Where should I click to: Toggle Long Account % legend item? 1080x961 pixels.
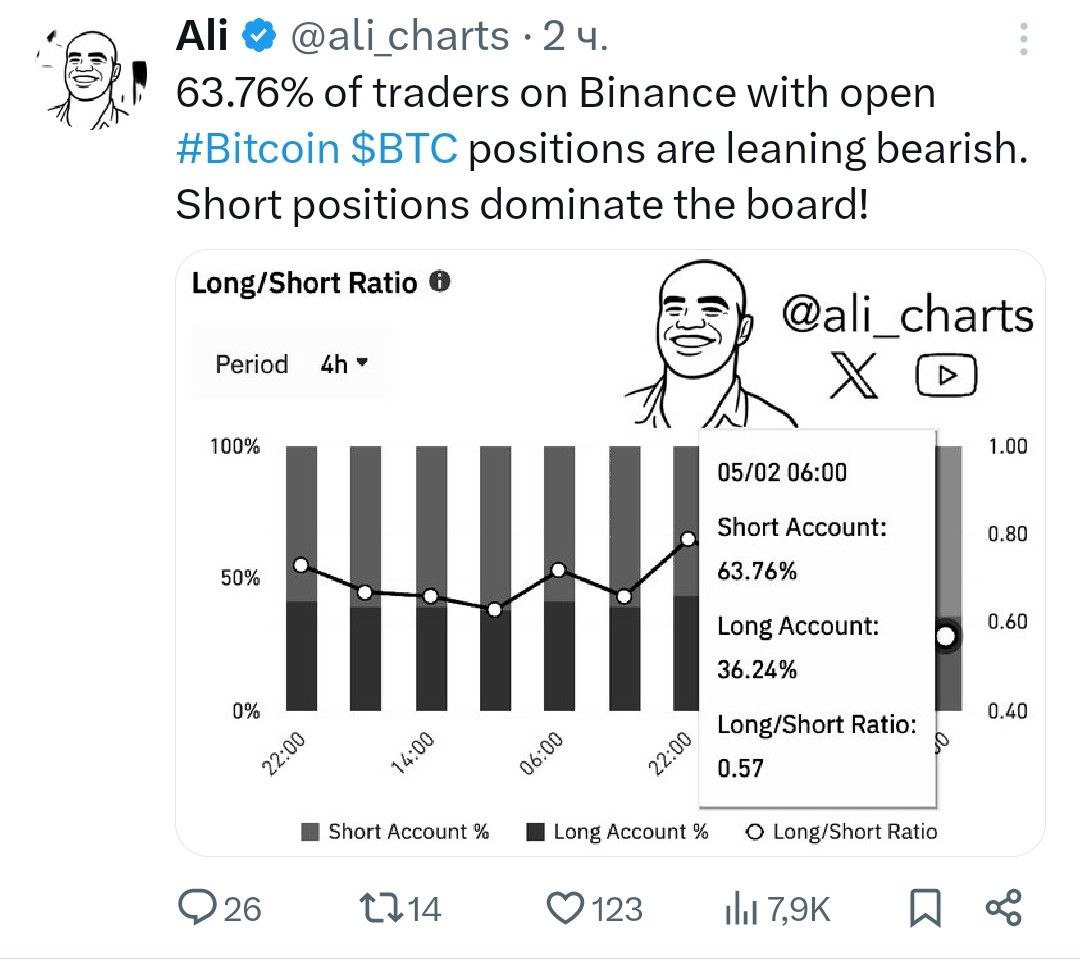point(617,831)
